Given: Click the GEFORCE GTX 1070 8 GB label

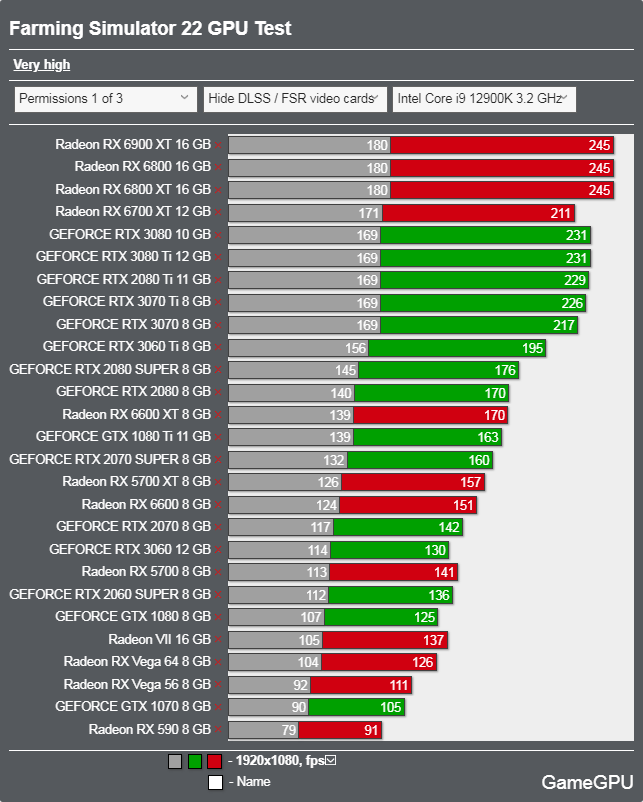Looking at the screenshot, I should pos(133,707).
